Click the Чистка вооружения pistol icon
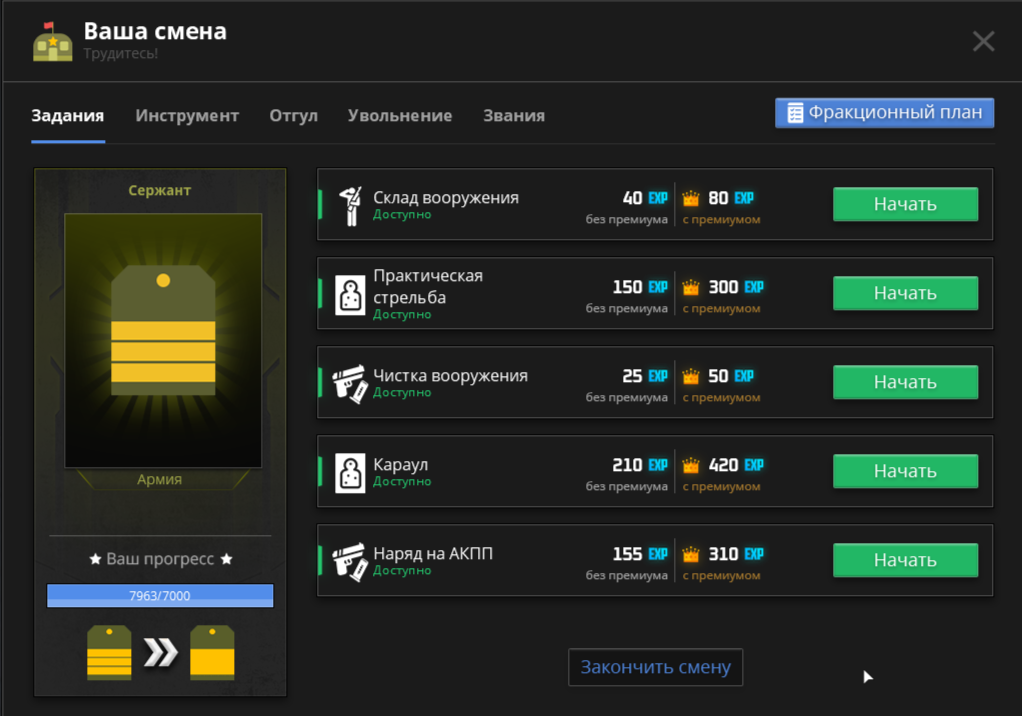Image resolution: width=1022 pixels, height=716 pixels. tap(349, 384)
